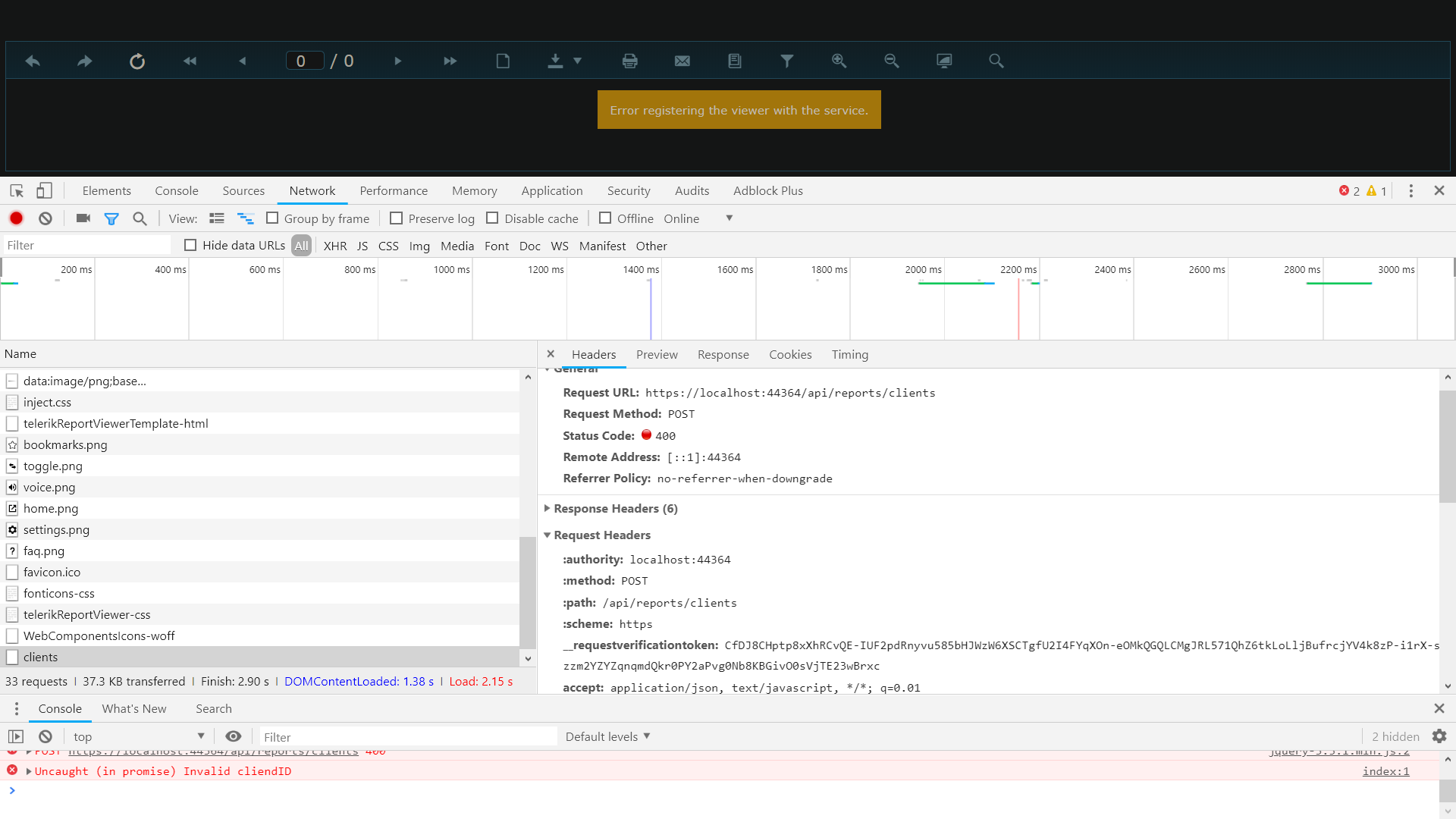Image resolution: width=1456 pixels, height=819 pixels.
Task: Filter requests by JS type
Action: coord(362,246)
